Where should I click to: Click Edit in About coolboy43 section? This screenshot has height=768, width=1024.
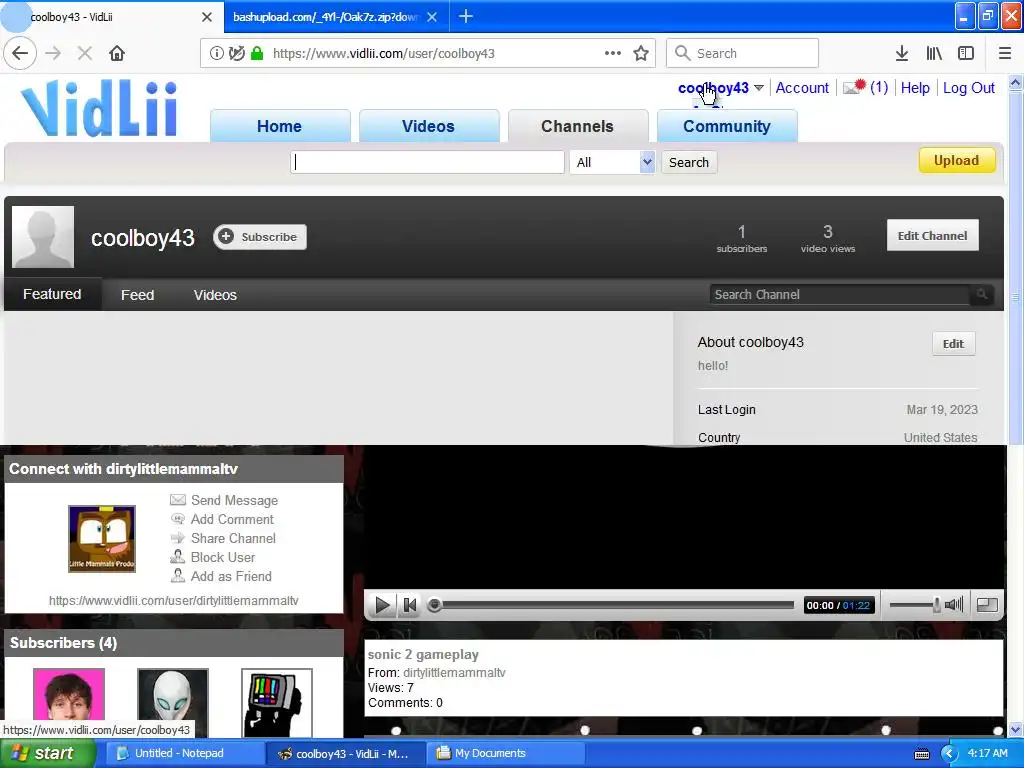pos(953,344)
